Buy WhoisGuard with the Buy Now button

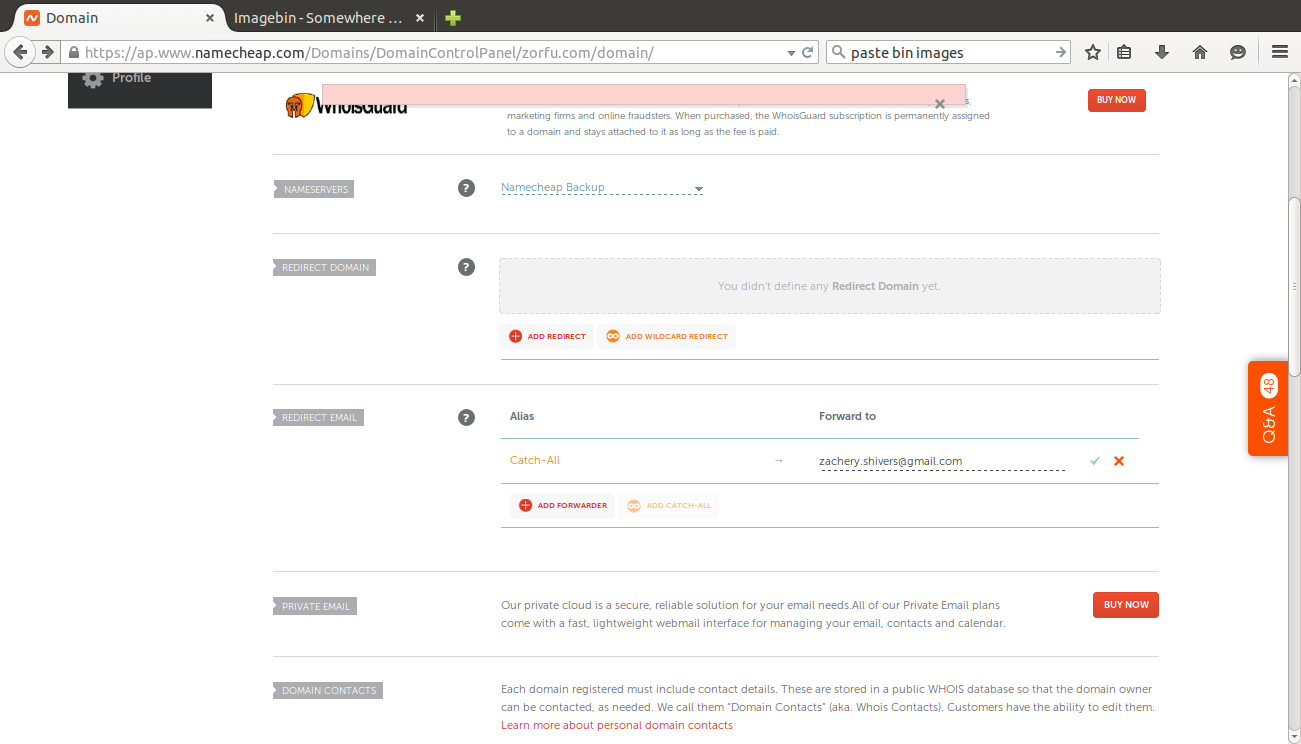pos(1117,100)
